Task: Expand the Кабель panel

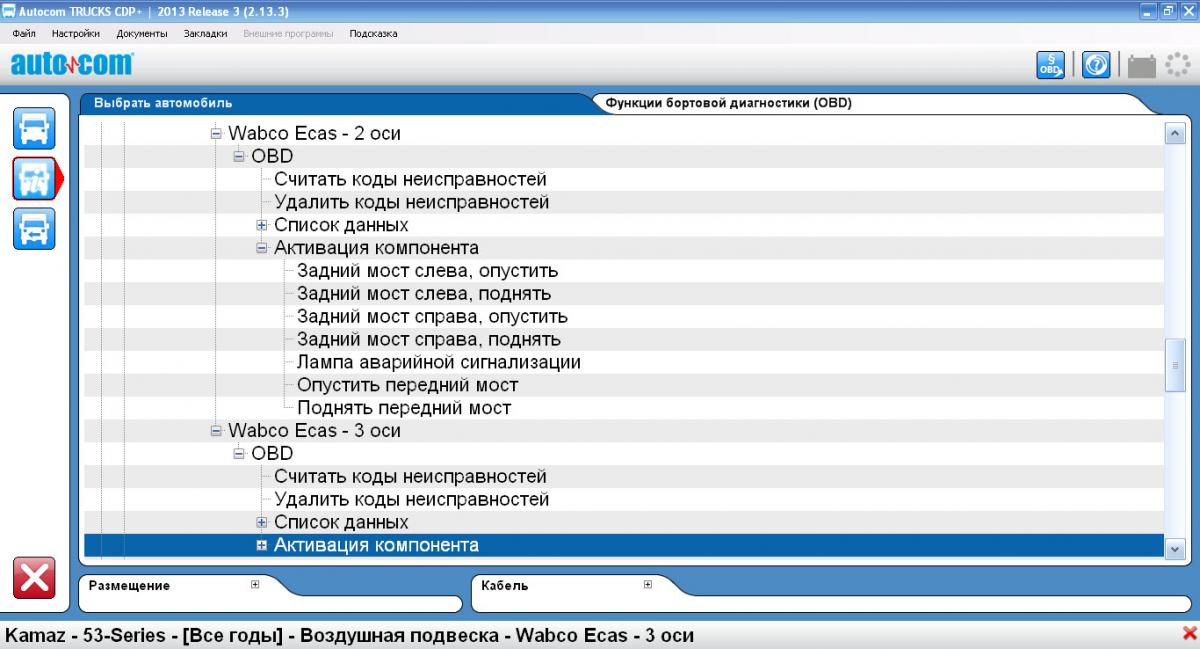Action: tap(647, 585)
